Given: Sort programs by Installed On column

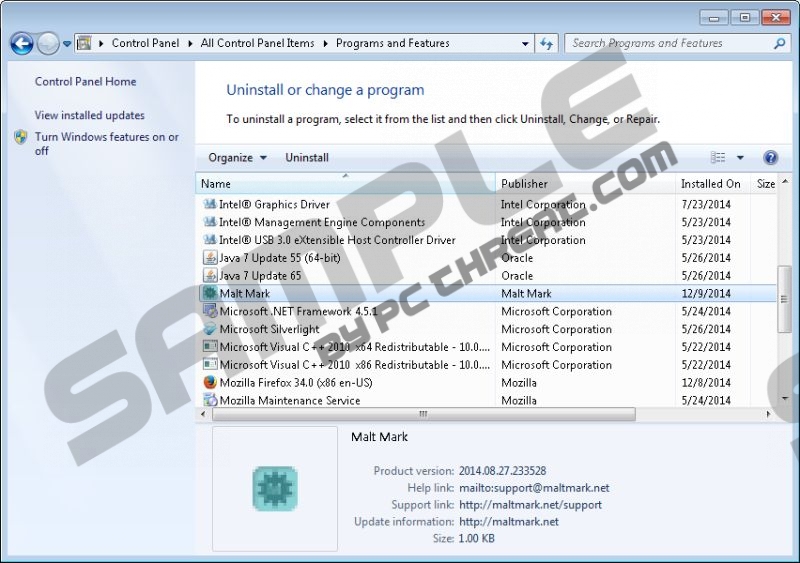Looking at the screenshot, I should [710, 184].
